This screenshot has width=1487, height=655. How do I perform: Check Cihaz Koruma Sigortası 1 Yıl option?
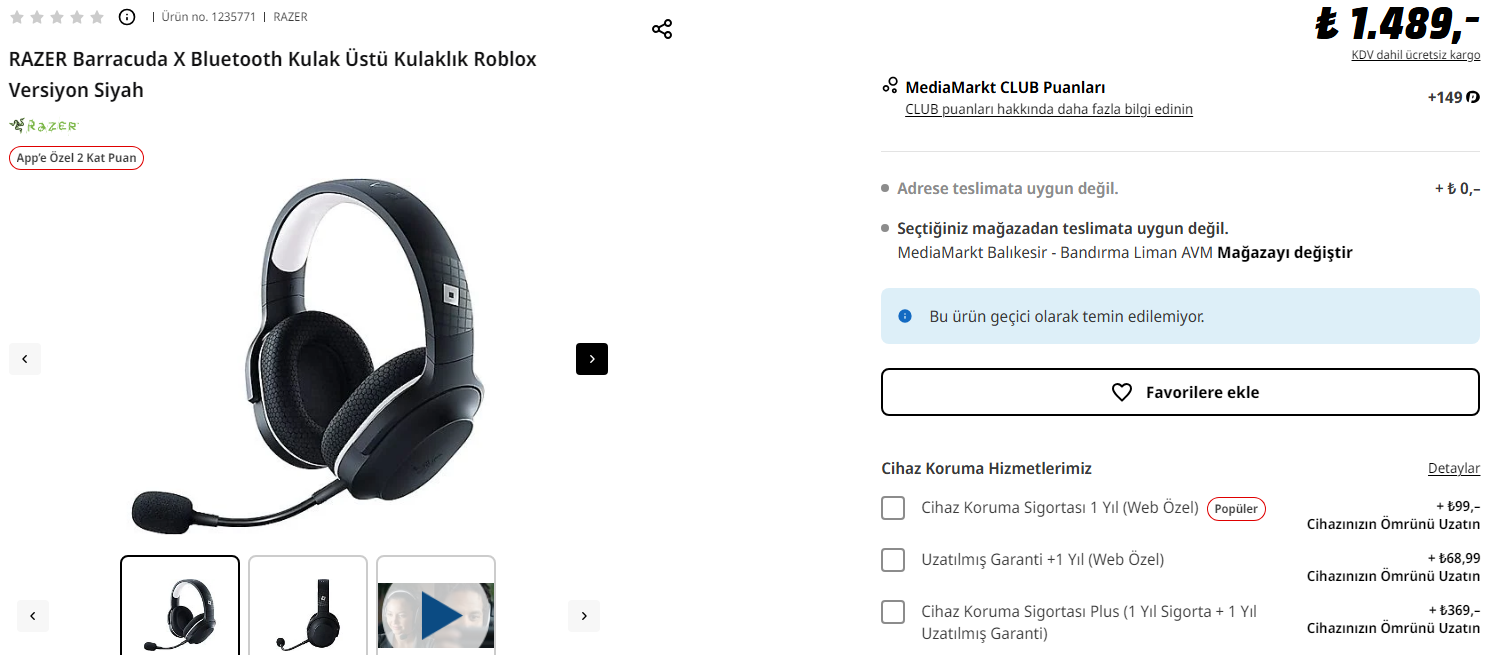click(x=893, y=508)
